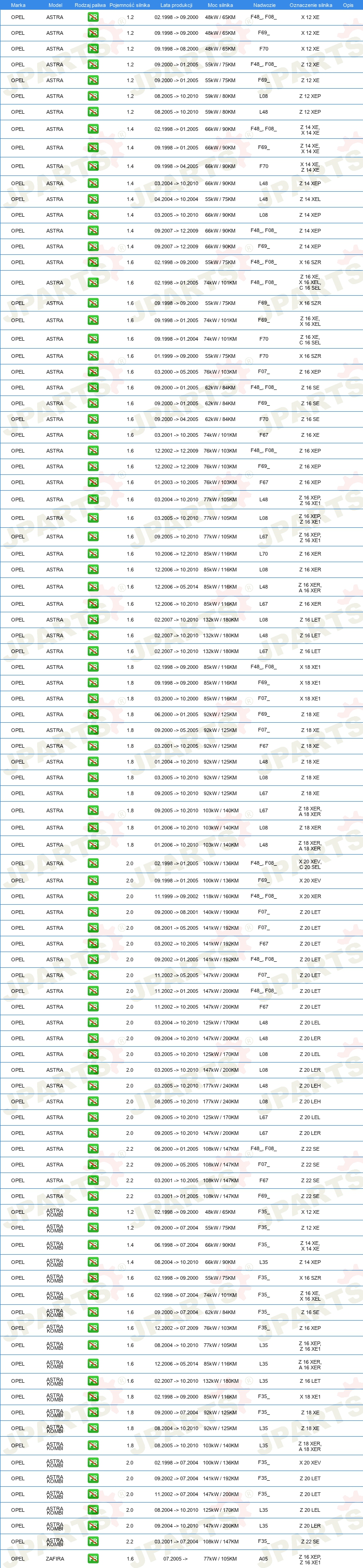Click the Moc silnika column header
This screenshot has height=1568, width=363.
(220, 5)
